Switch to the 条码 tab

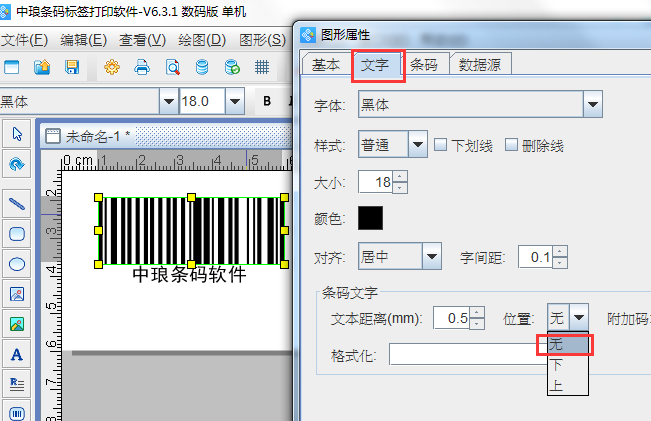click(x=425, y=66)
